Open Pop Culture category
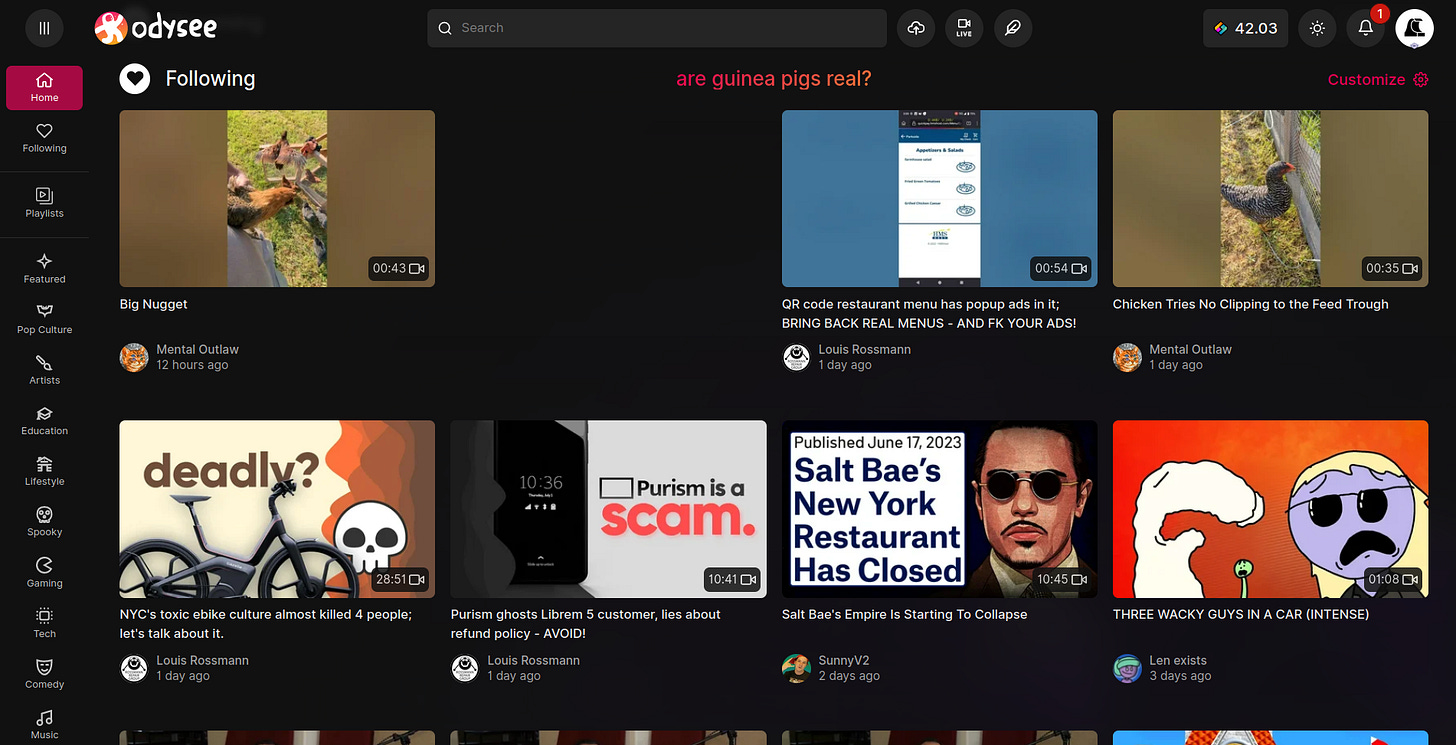This screenshot has height=745, width=1456. pyautogui.click(x=44, y=319)
